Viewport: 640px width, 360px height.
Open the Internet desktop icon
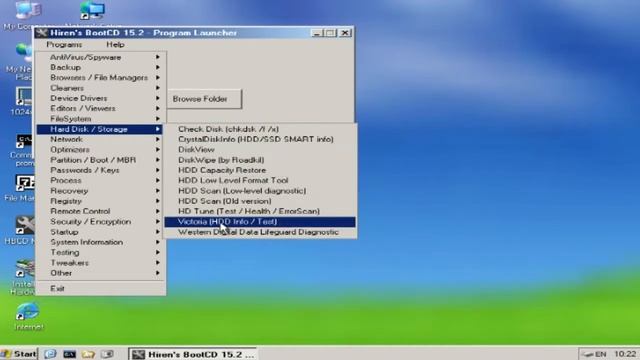pyautogui.click(x=28, y=316)
